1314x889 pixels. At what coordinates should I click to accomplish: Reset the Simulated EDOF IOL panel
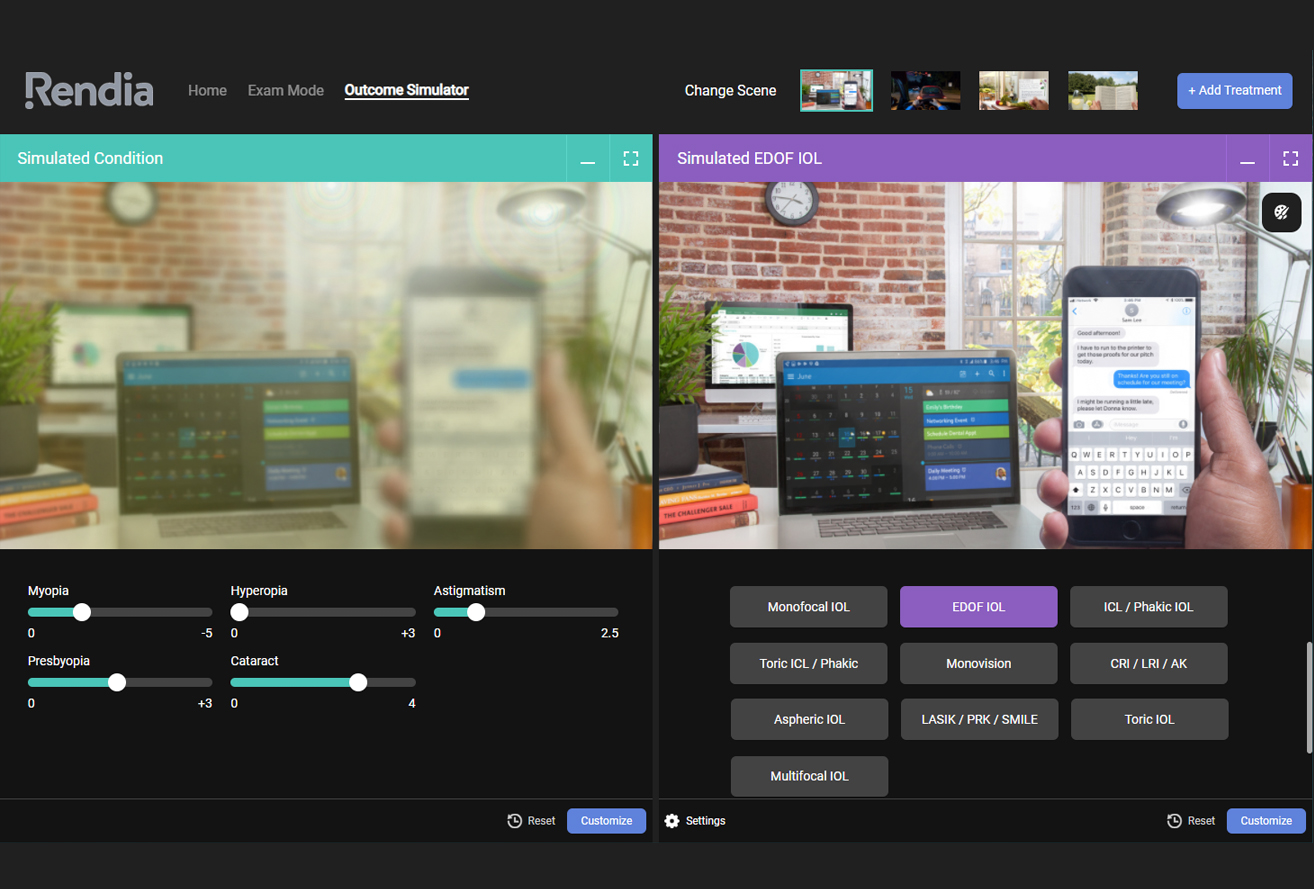pos(1191,821)
